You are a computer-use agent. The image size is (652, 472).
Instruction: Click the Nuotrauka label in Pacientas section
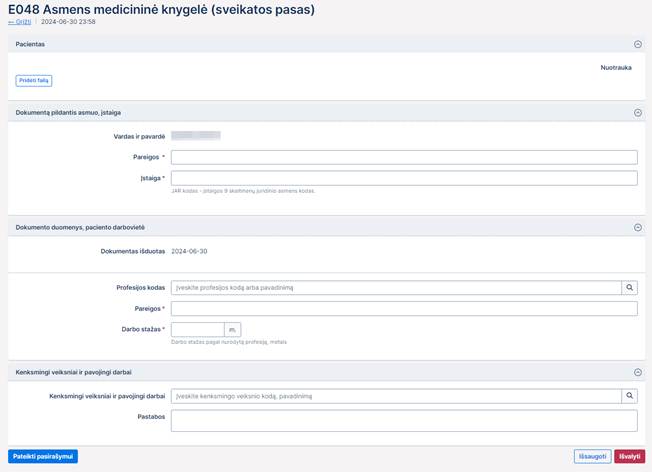(615, 68)
